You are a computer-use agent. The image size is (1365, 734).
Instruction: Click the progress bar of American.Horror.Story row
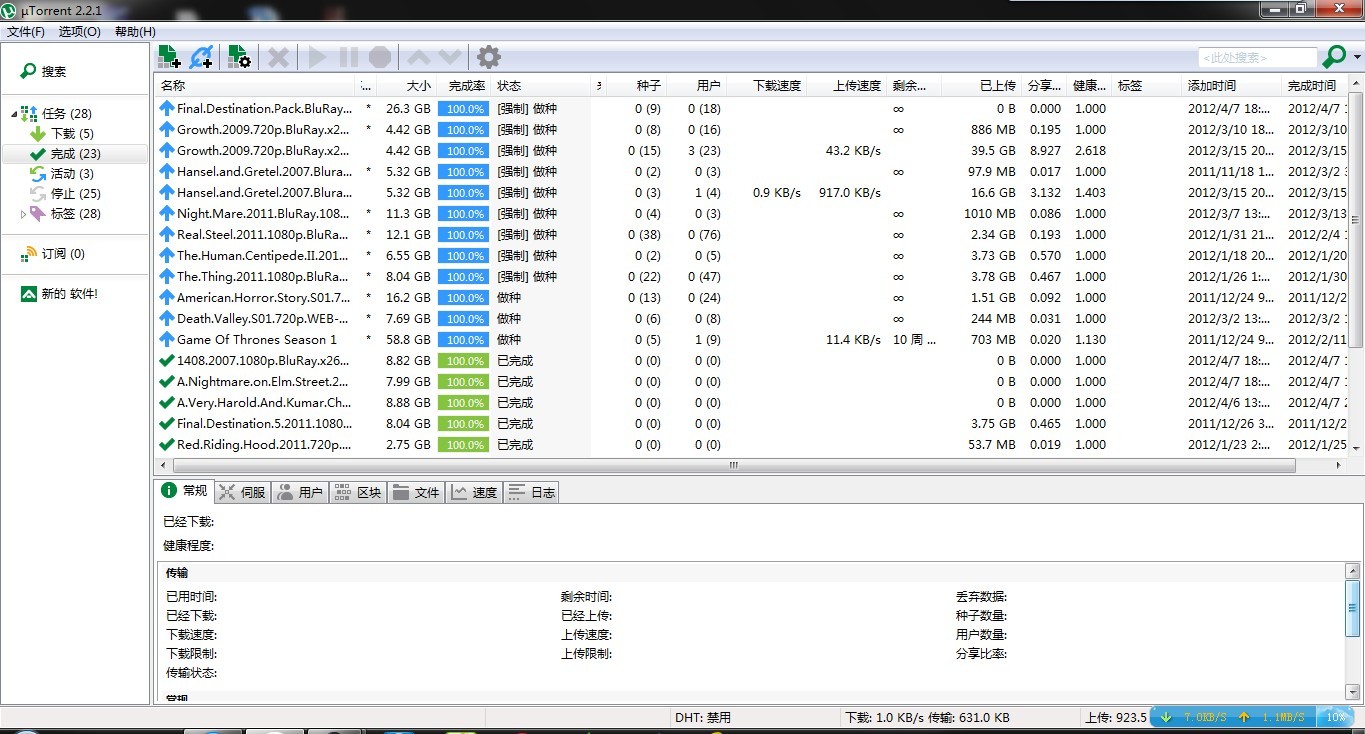[x=464, y=298]
